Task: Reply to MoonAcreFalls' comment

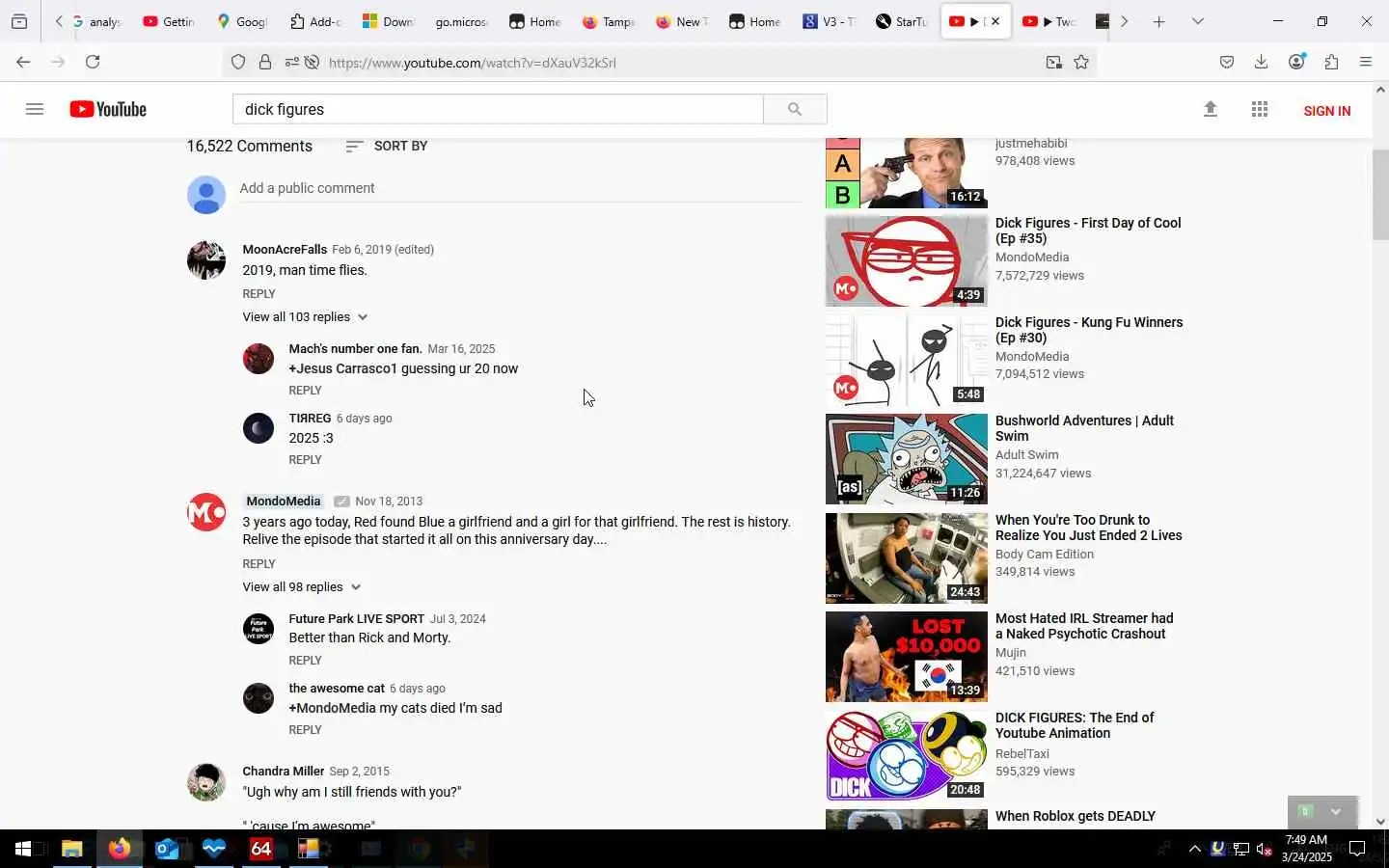Action: [259, 293]
